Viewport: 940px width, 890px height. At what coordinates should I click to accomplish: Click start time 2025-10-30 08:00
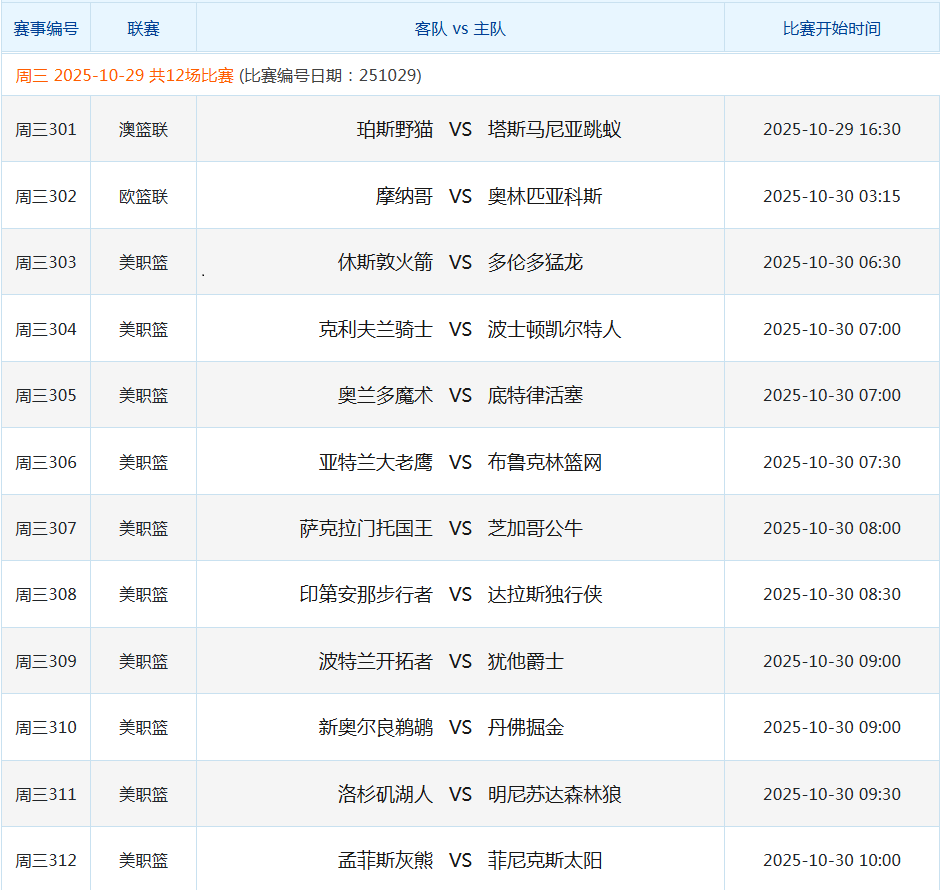831,528
